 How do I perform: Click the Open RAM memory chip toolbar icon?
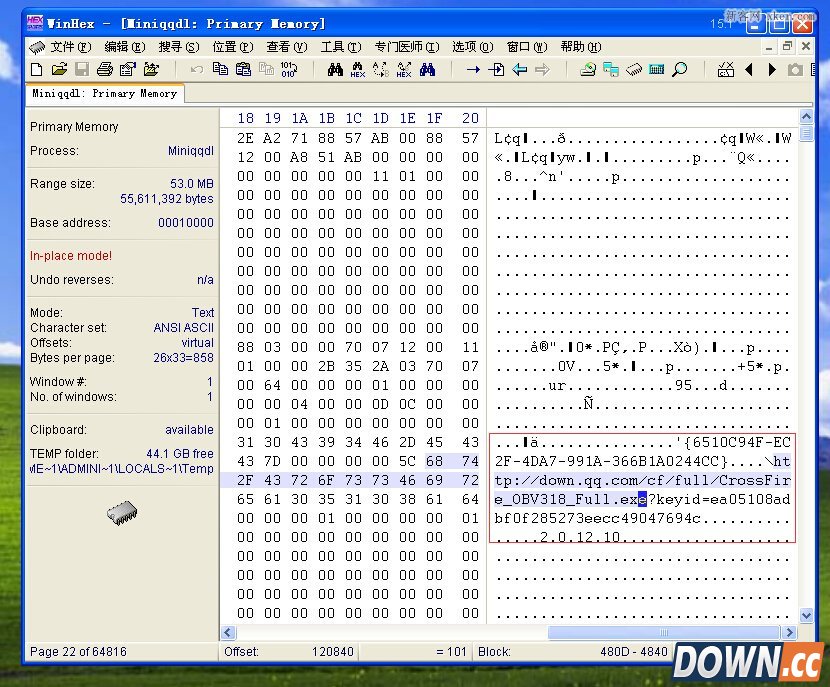coord(634,69)
